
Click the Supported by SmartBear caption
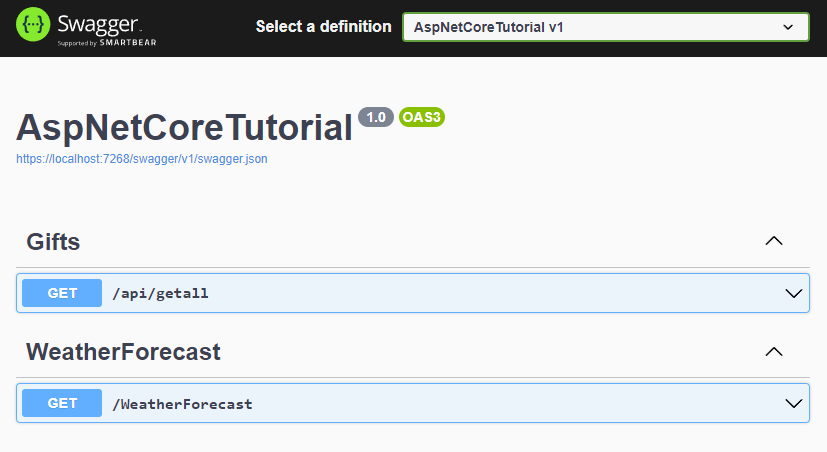[106, 43]
